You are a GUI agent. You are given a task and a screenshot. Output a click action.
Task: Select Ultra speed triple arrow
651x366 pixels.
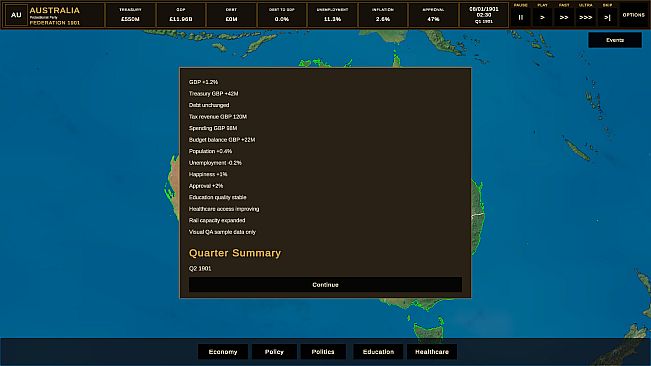[x=585, y=17]
